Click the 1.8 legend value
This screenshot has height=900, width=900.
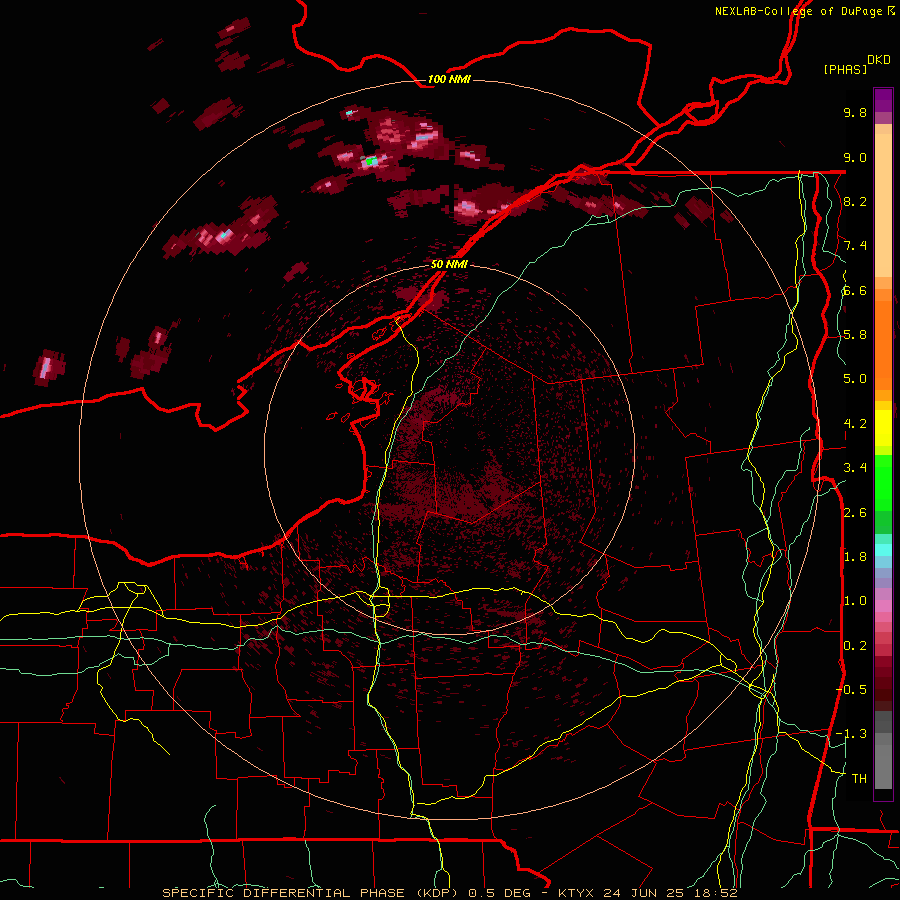[x=855, y=557]
